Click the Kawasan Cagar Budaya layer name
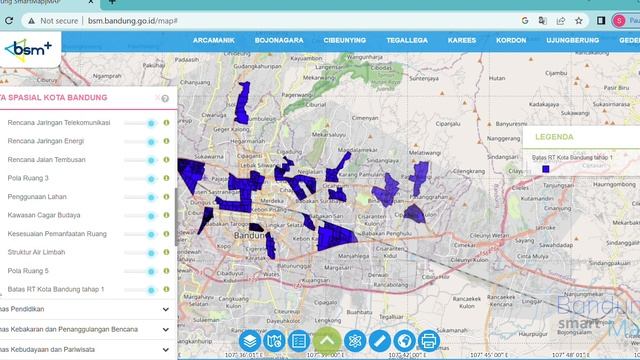The height and width of the screenshot is (360, 640). 44,215
